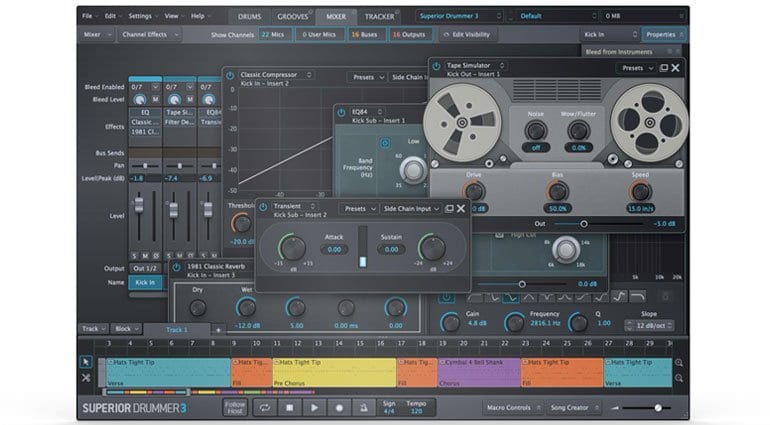
Task: Open the Channel Effects dropdown
Action: (x=150, y=35)
